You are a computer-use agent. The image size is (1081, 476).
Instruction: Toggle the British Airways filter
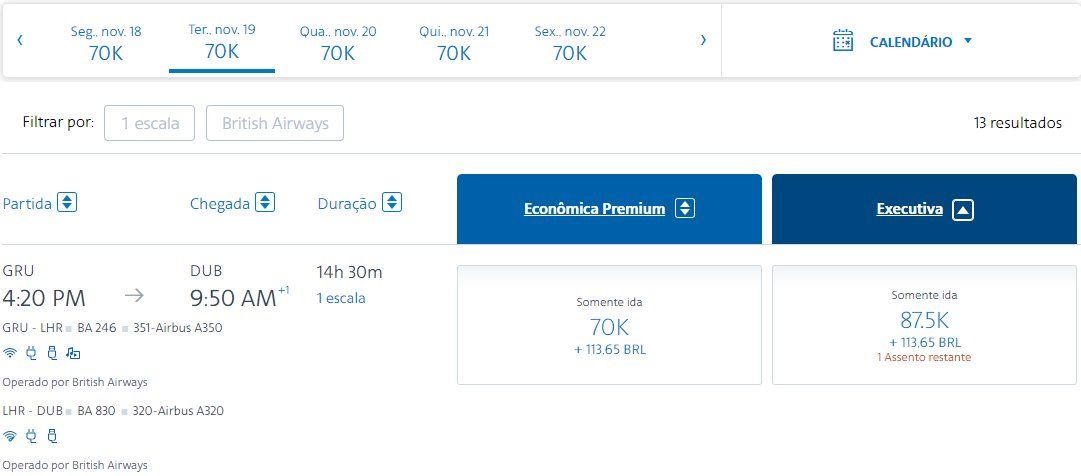(x=274, y=124)
